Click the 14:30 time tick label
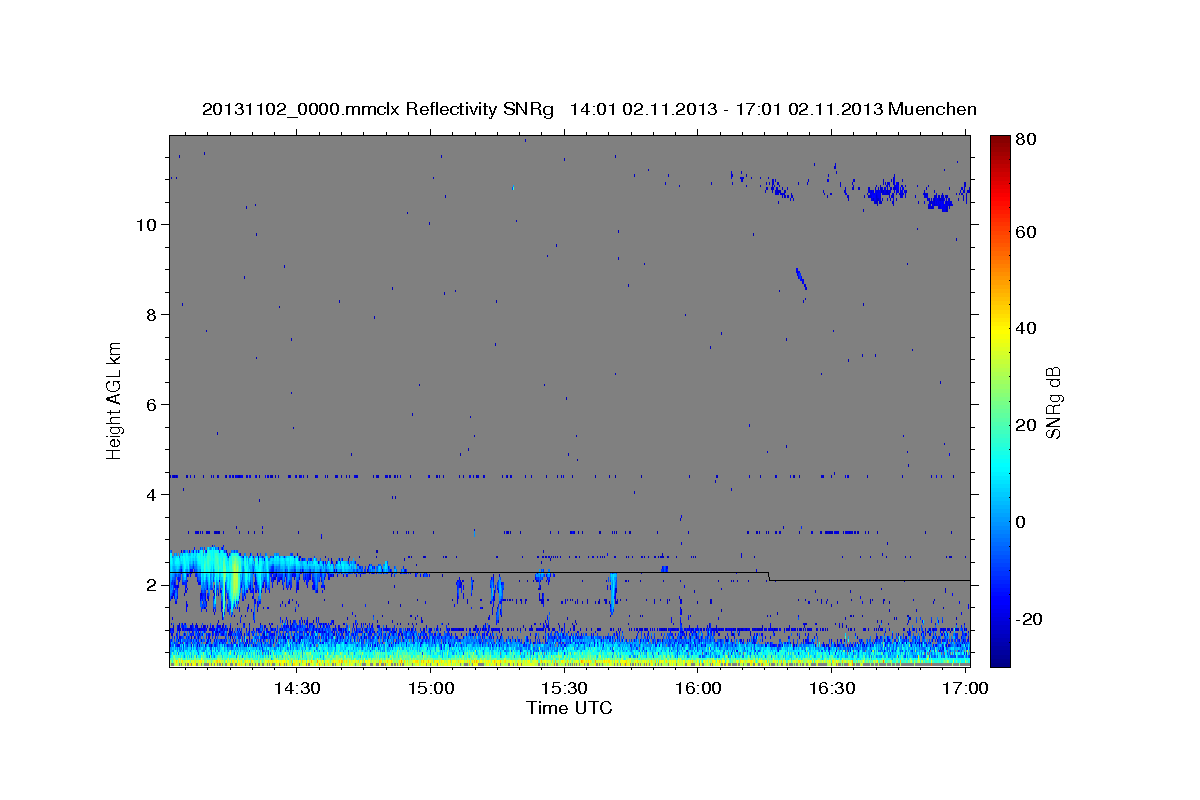This screenshot has height=800, width=1200. pyautogui.click(x=297, y=689)
